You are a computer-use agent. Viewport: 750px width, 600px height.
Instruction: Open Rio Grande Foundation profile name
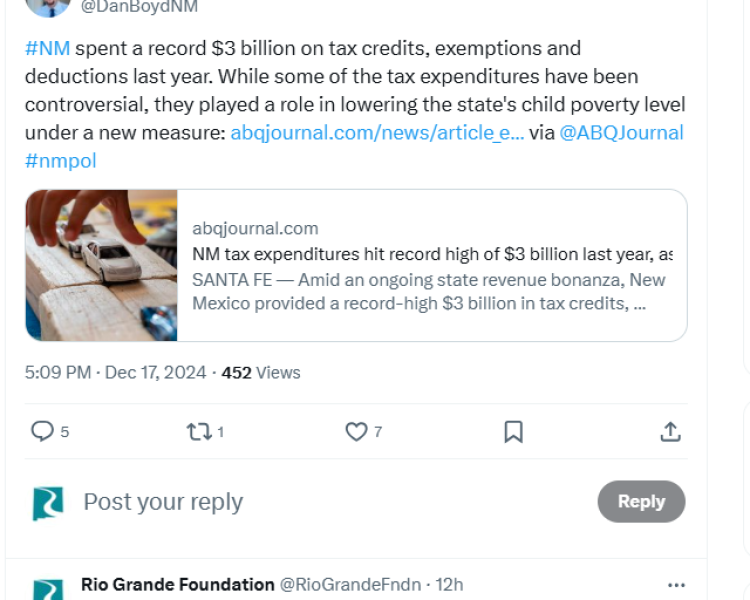point(178,584)
